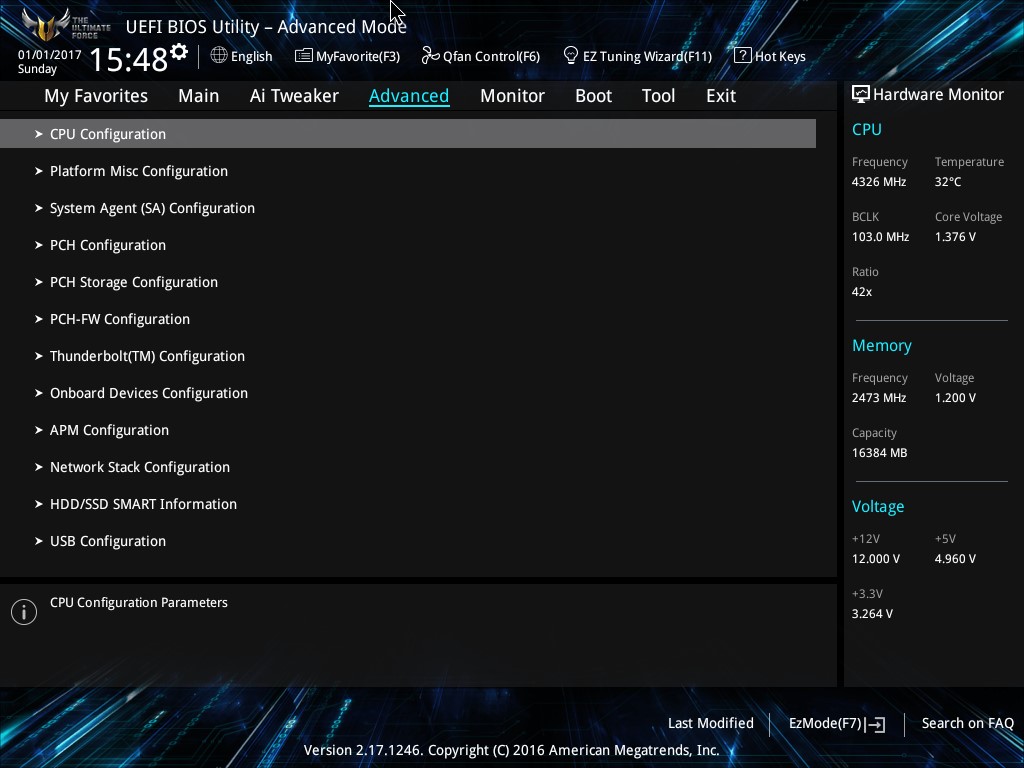Open Search on FAQ link
The image size is (1024, 768).
[967, 723]
